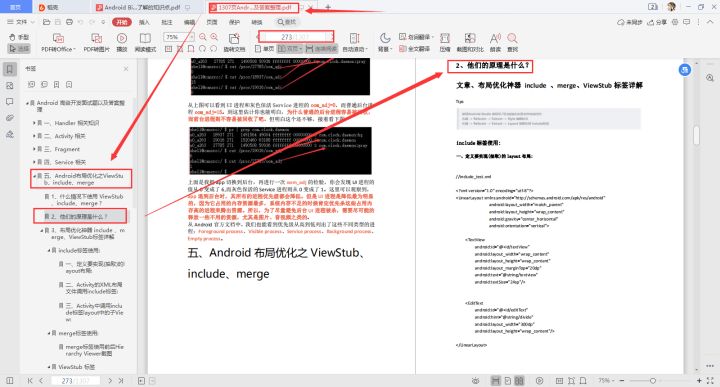Image resolution: width=720 pixels, height=387 pixels.
Task: Expand 四、Service 相关 bookmark
Action: click(x=34, y=162)
